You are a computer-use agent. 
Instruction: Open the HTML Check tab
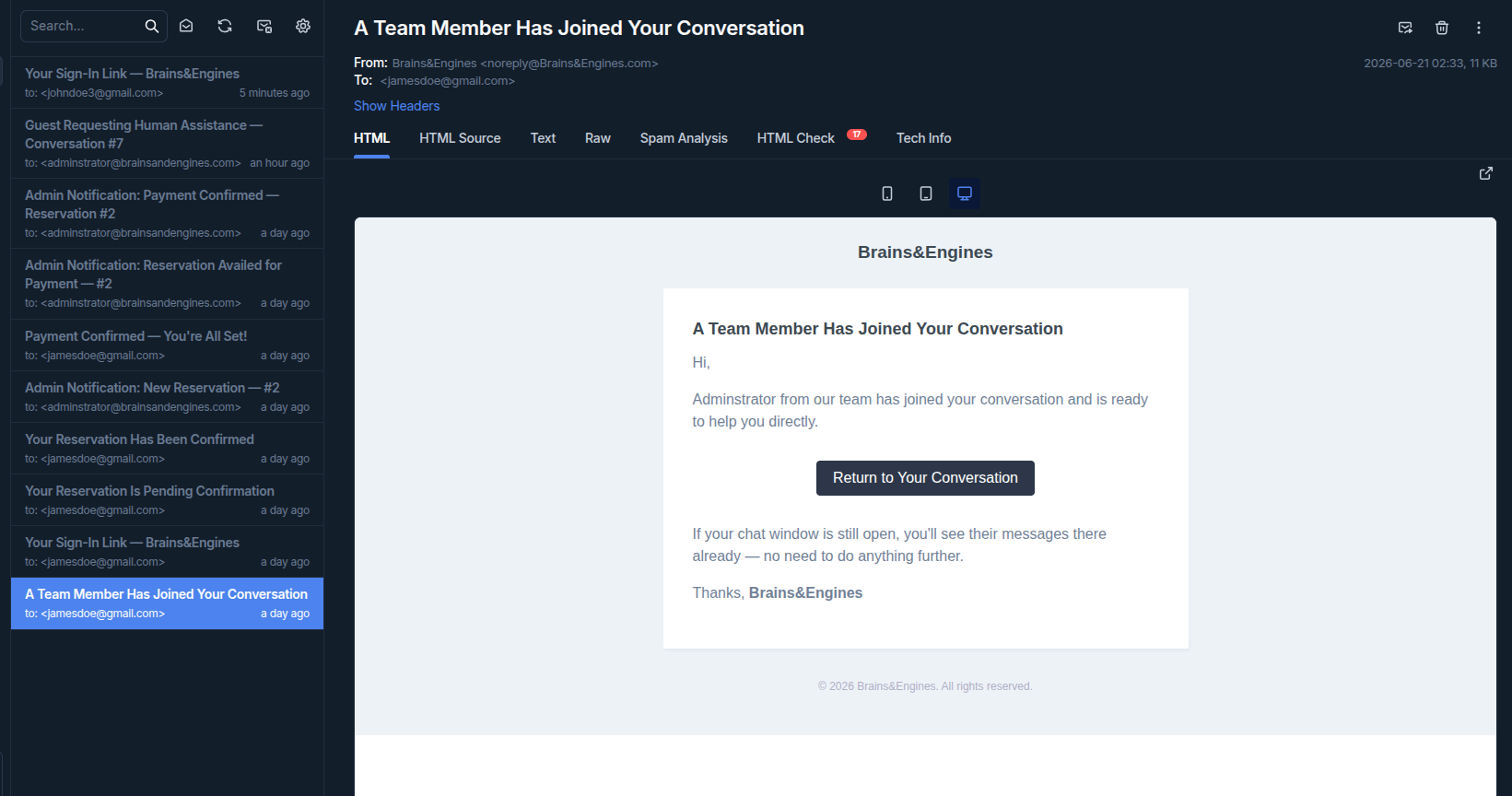(796, 138)
